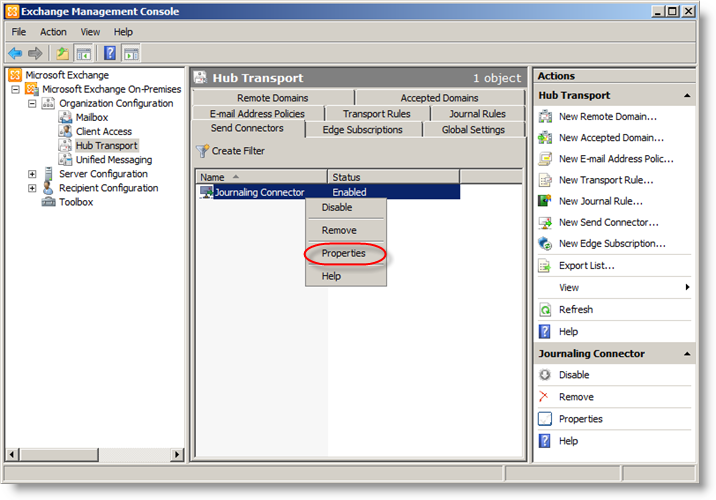Switch to the Accepted Domains tab
716x500 pixels.
(440, 98)
